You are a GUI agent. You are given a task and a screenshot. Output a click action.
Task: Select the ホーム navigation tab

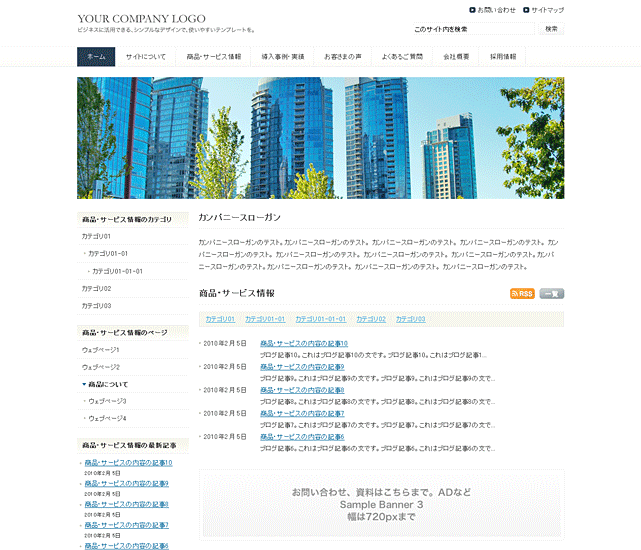(x=96, y=57)
